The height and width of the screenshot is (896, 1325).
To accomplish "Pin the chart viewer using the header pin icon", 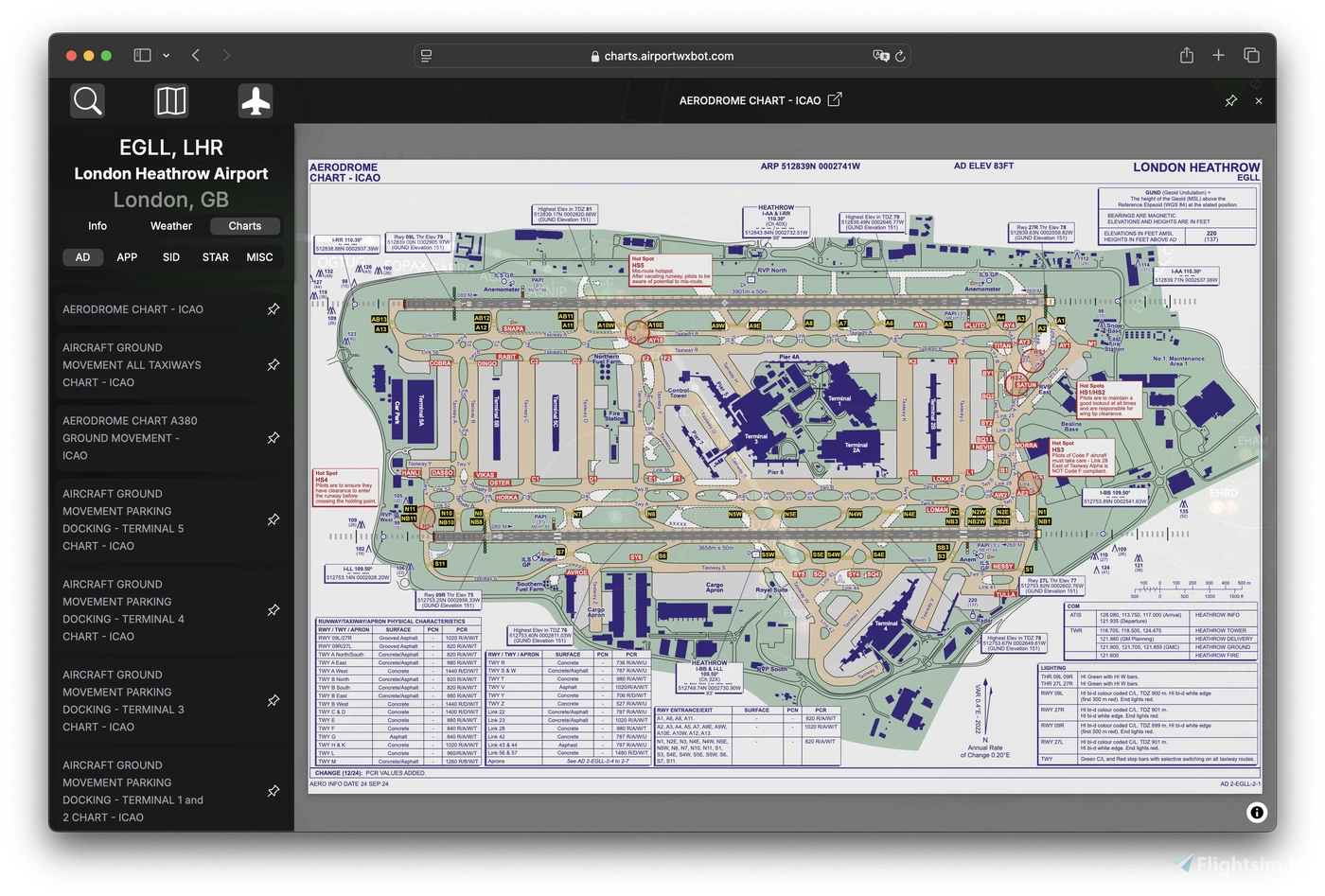I will [x=1230, y=100].
